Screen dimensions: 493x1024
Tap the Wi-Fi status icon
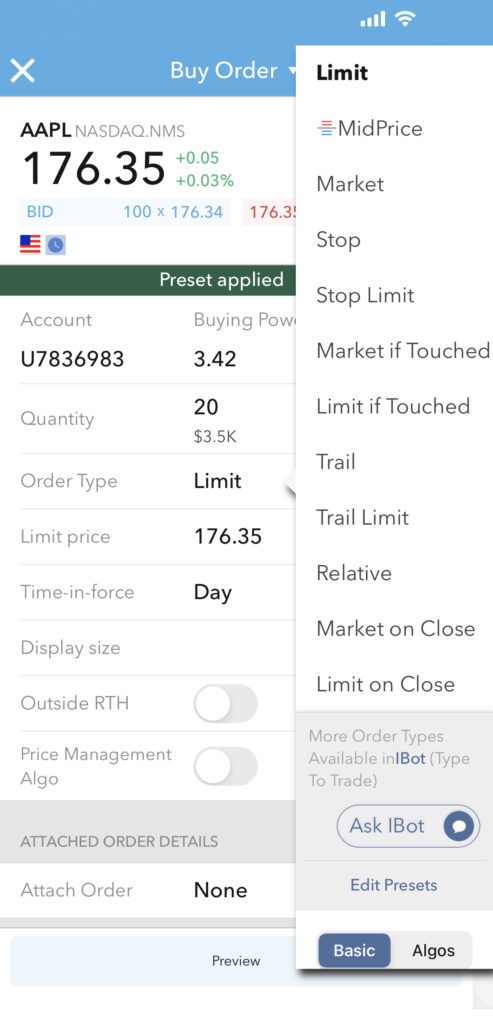(x=406, y=20)
